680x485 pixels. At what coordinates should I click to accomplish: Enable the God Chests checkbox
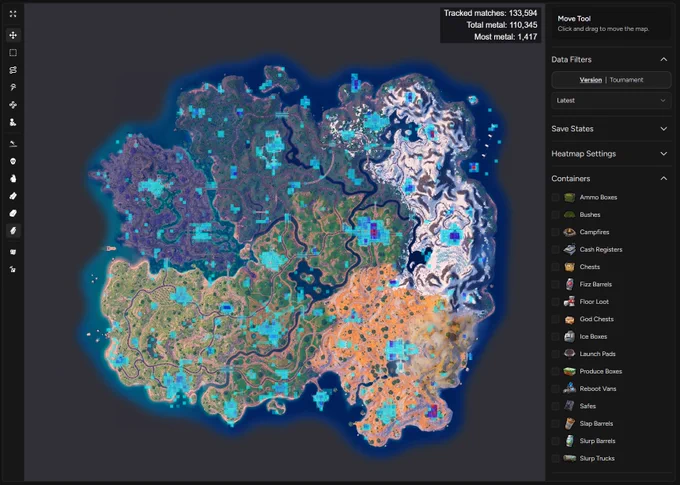pos(555,319)
